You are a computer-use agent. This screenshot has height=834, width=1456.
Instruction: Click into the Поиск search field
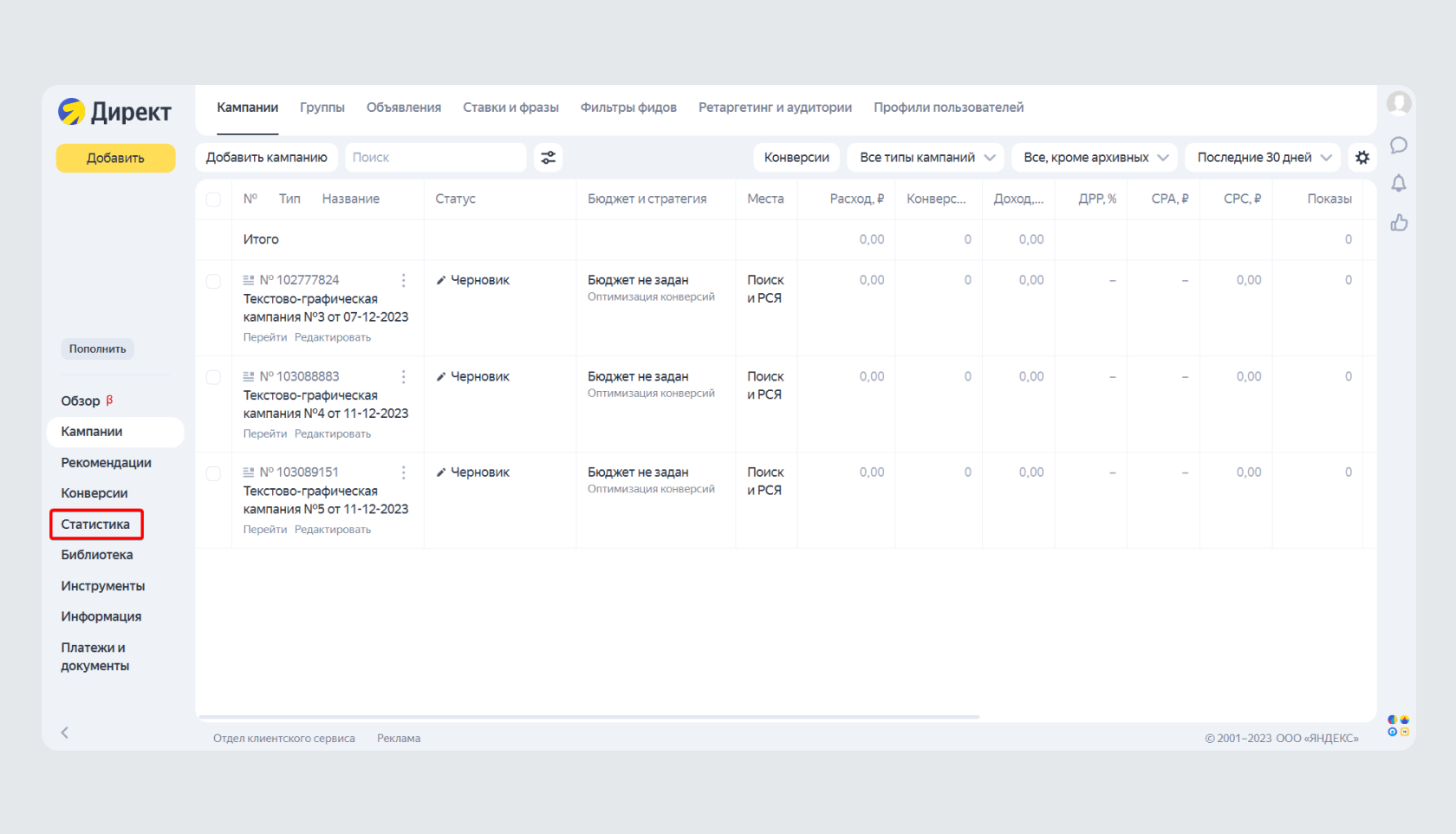pos(436,158)
